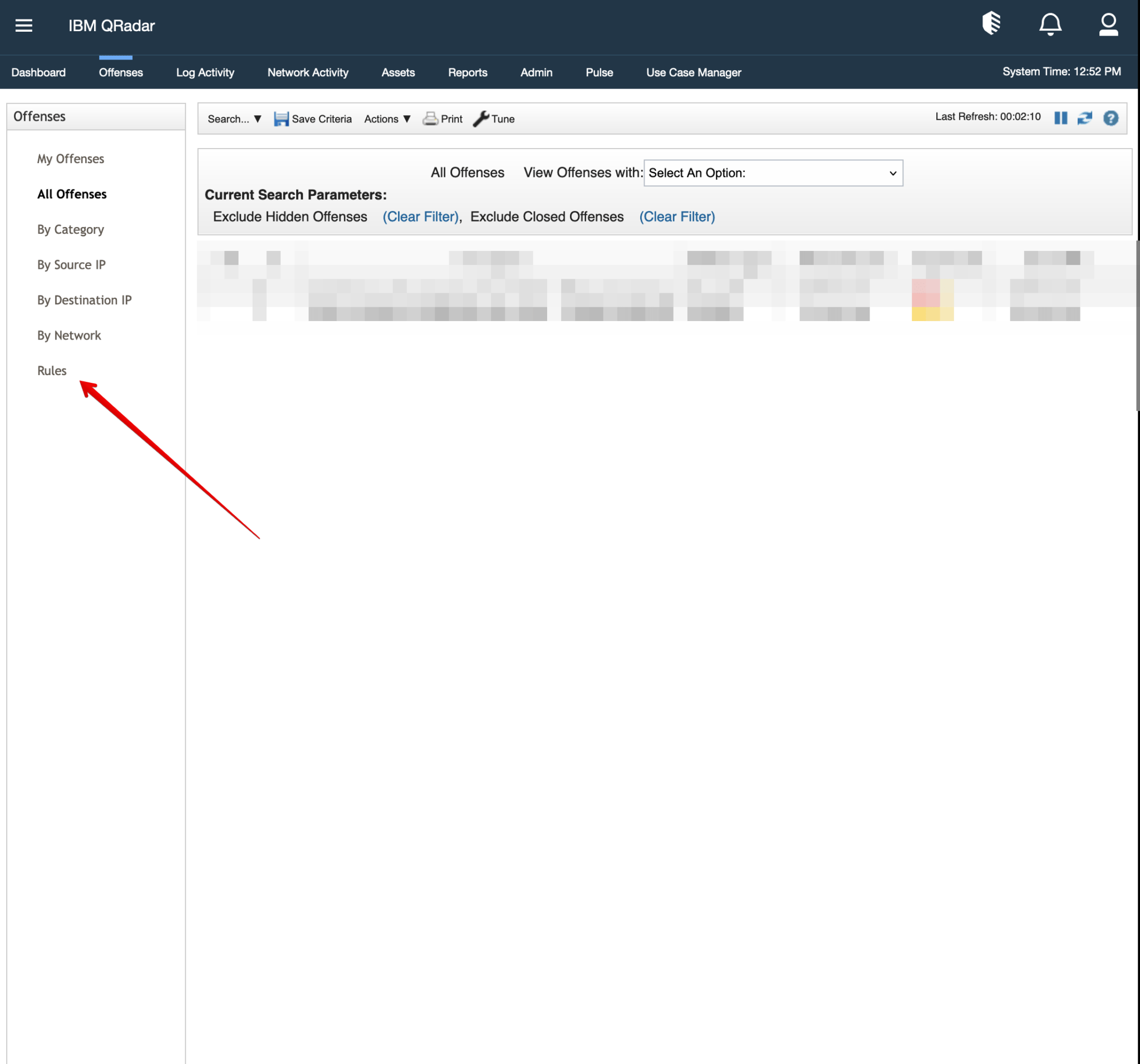Open the Use Case Manager tab
This screenshot has width=1140, height=1064.
[x=693, y=72]
